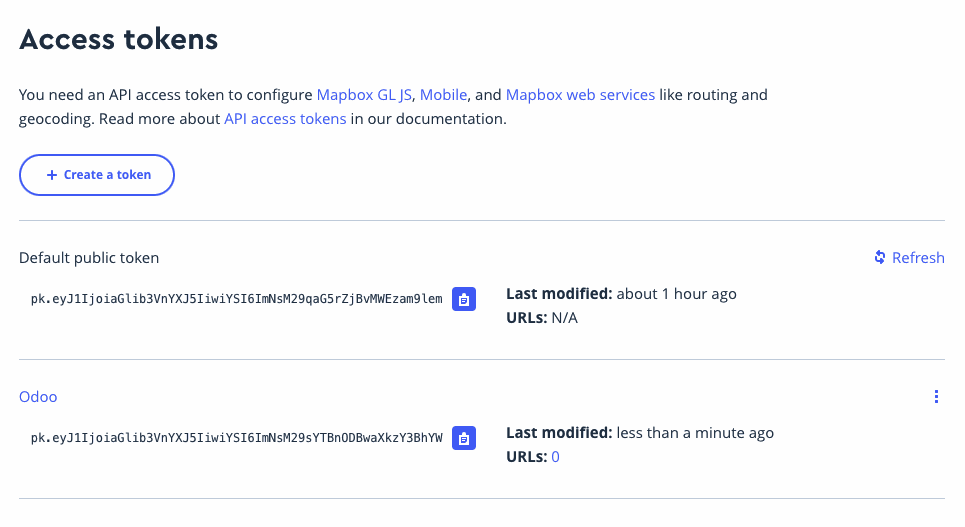
Task: Select the Odoo token string text
Action: (236, 438)
